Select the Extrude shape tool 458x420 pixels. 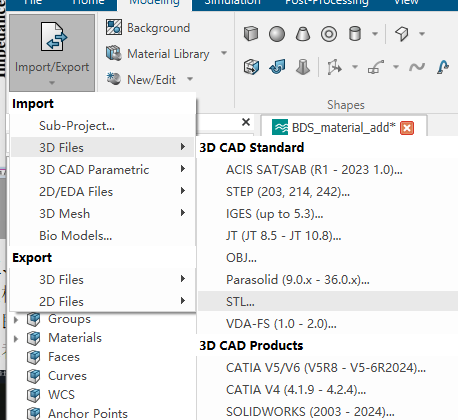coord(251,67)
